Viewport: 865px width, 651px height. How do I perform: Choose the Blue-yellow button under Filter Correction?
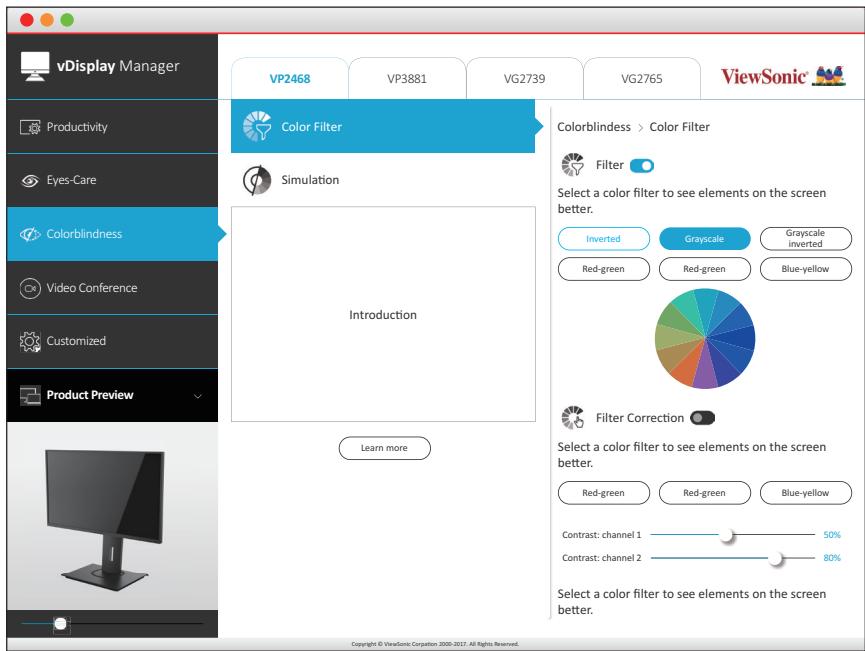click(x=805, y=493)
